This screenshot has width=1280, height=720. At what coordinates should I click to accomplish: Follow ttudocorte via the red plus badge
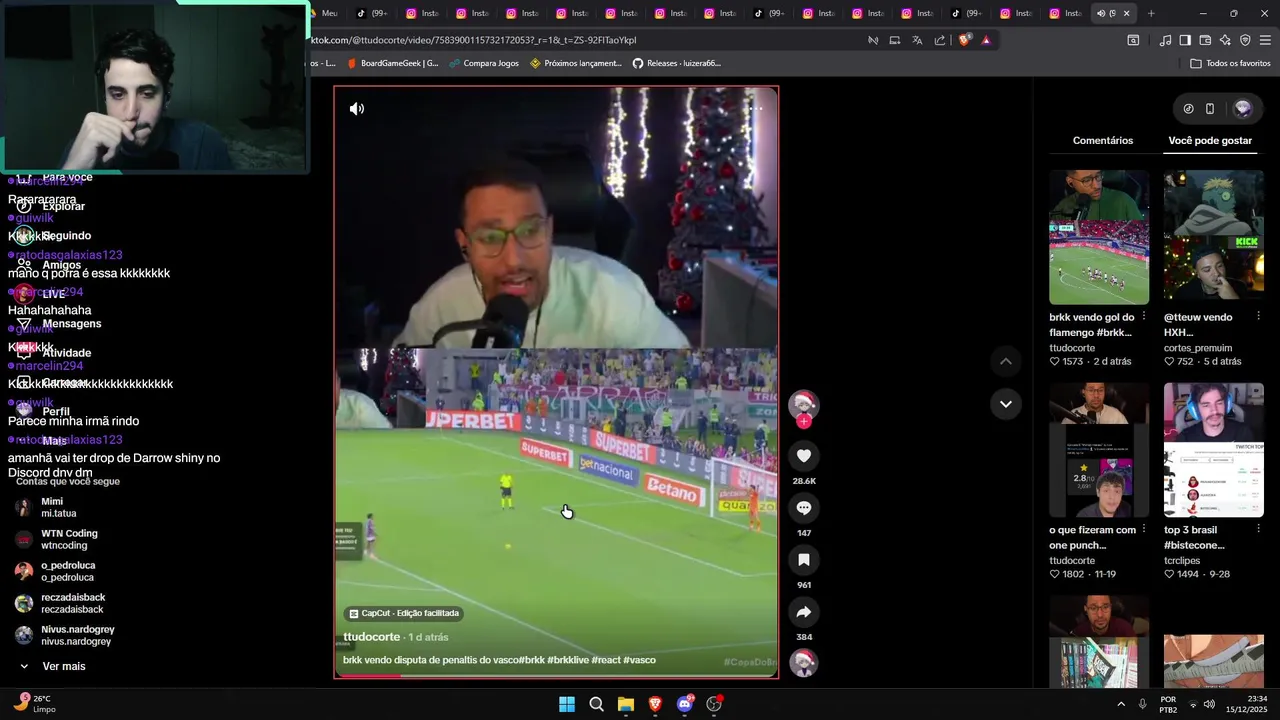(804, 422)
